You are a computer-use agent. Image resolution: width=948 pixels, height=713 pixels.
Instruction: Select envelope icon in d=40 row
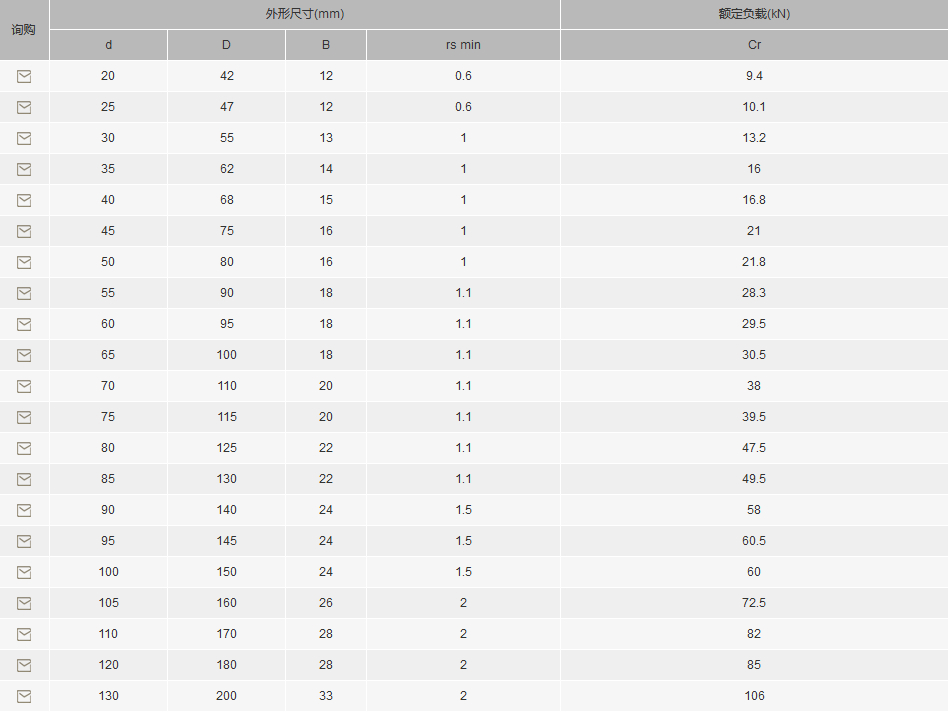(24, 200)
